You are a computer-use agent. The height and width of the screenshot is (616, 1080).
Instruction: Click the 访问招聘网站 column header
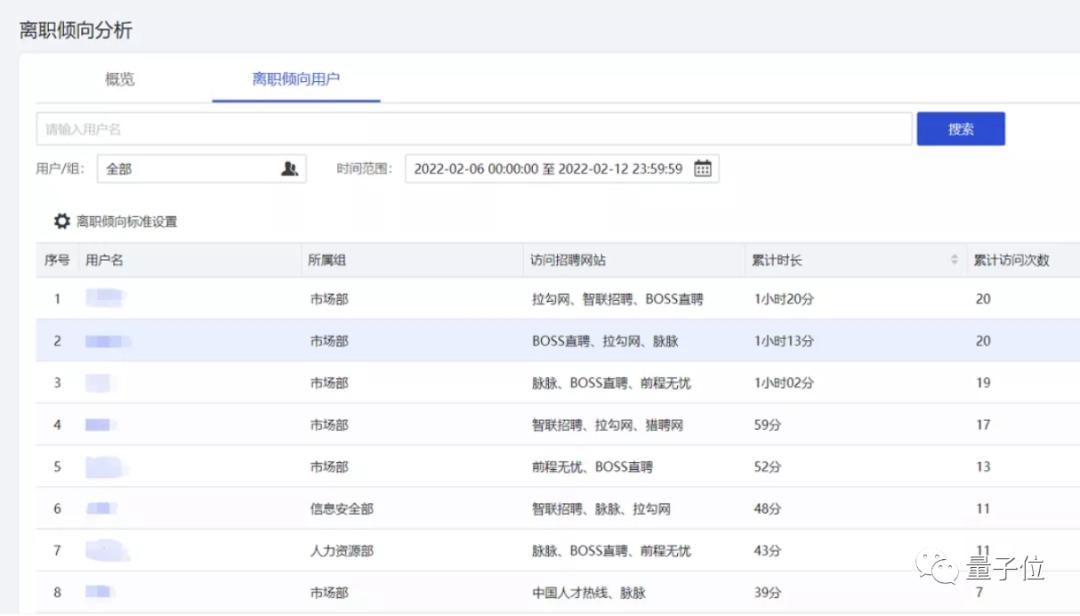[x=568, y=260]
